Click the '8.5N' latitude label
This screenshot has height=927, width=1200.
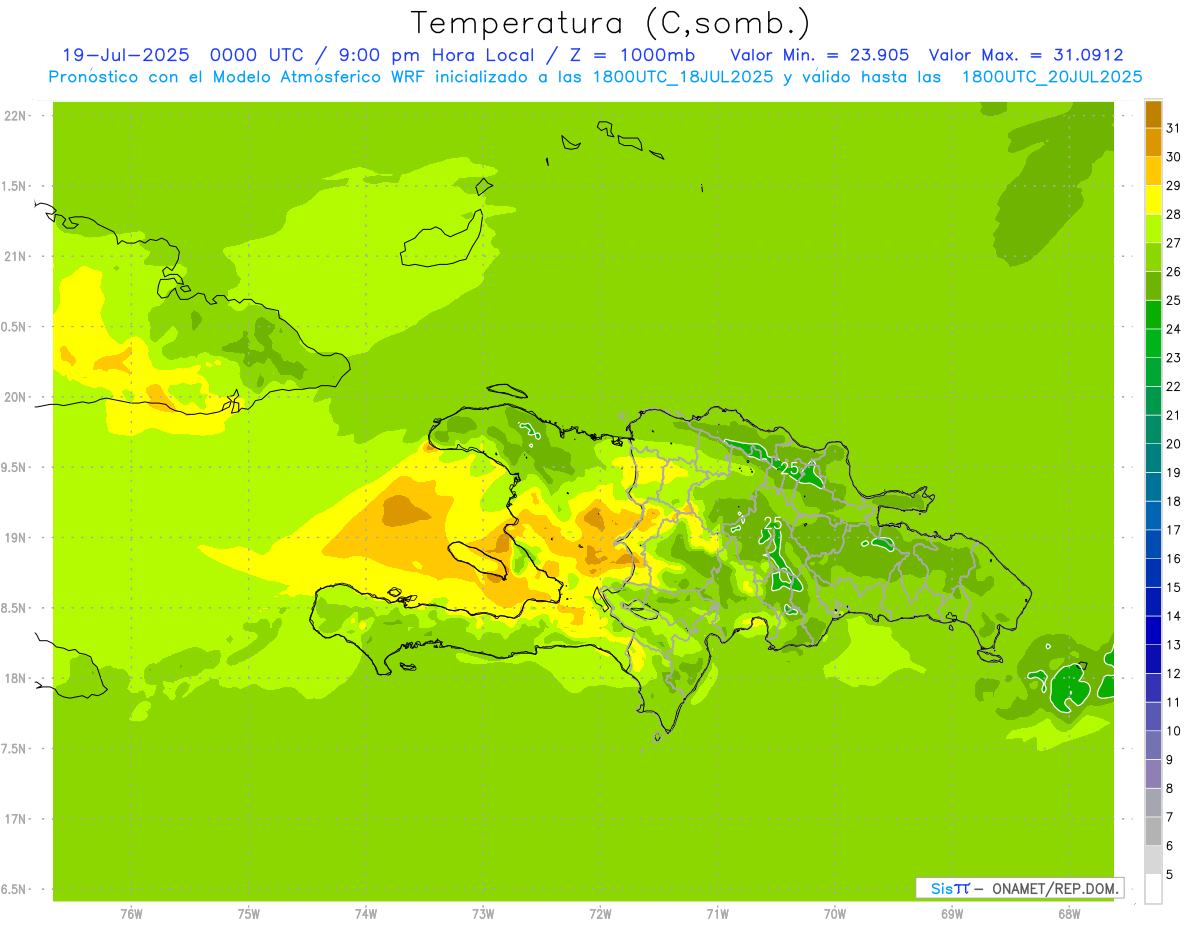14,608
